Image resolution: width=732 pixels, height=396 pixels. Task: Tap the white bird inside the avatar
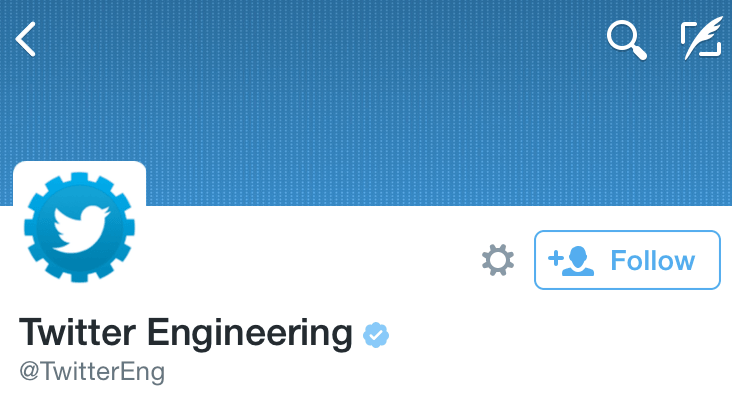click(81, 229)
